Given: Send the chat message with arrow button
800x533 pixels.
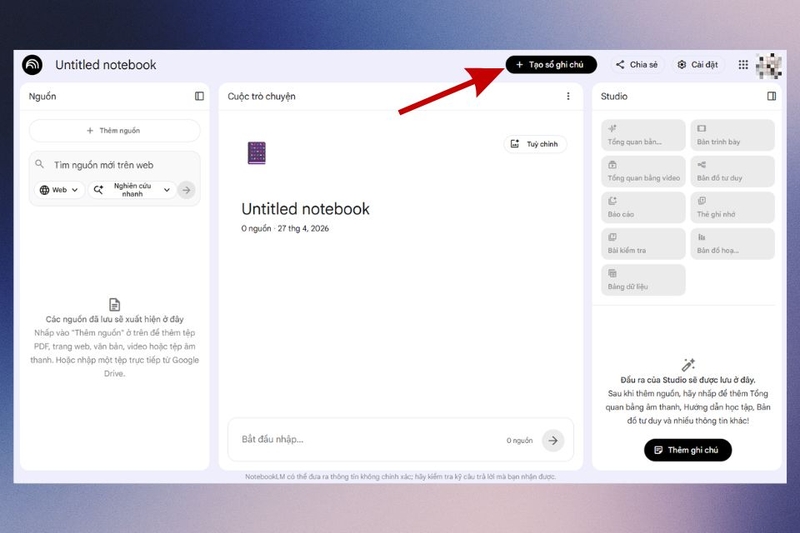Looking at the screenshot, I should pos(553,440).
